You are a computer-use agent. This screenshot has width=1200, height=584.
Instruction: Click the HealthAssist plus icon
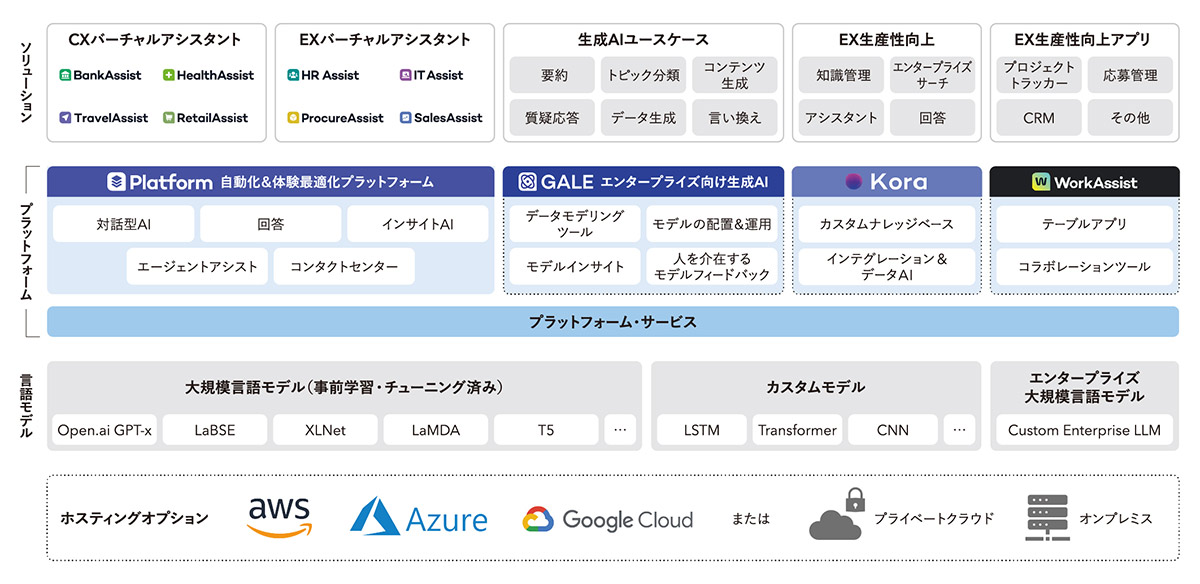(169, 75)
